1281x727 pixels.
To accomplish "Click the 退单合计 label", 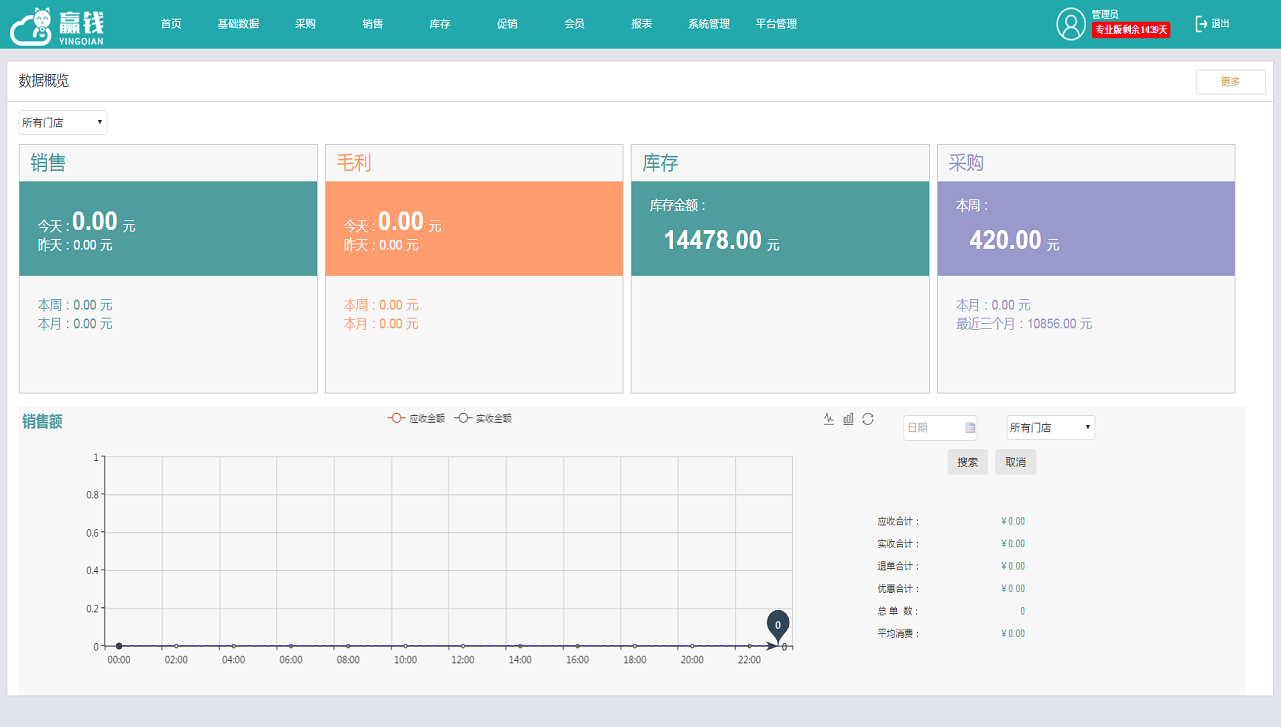I will (x=898, y=566).
